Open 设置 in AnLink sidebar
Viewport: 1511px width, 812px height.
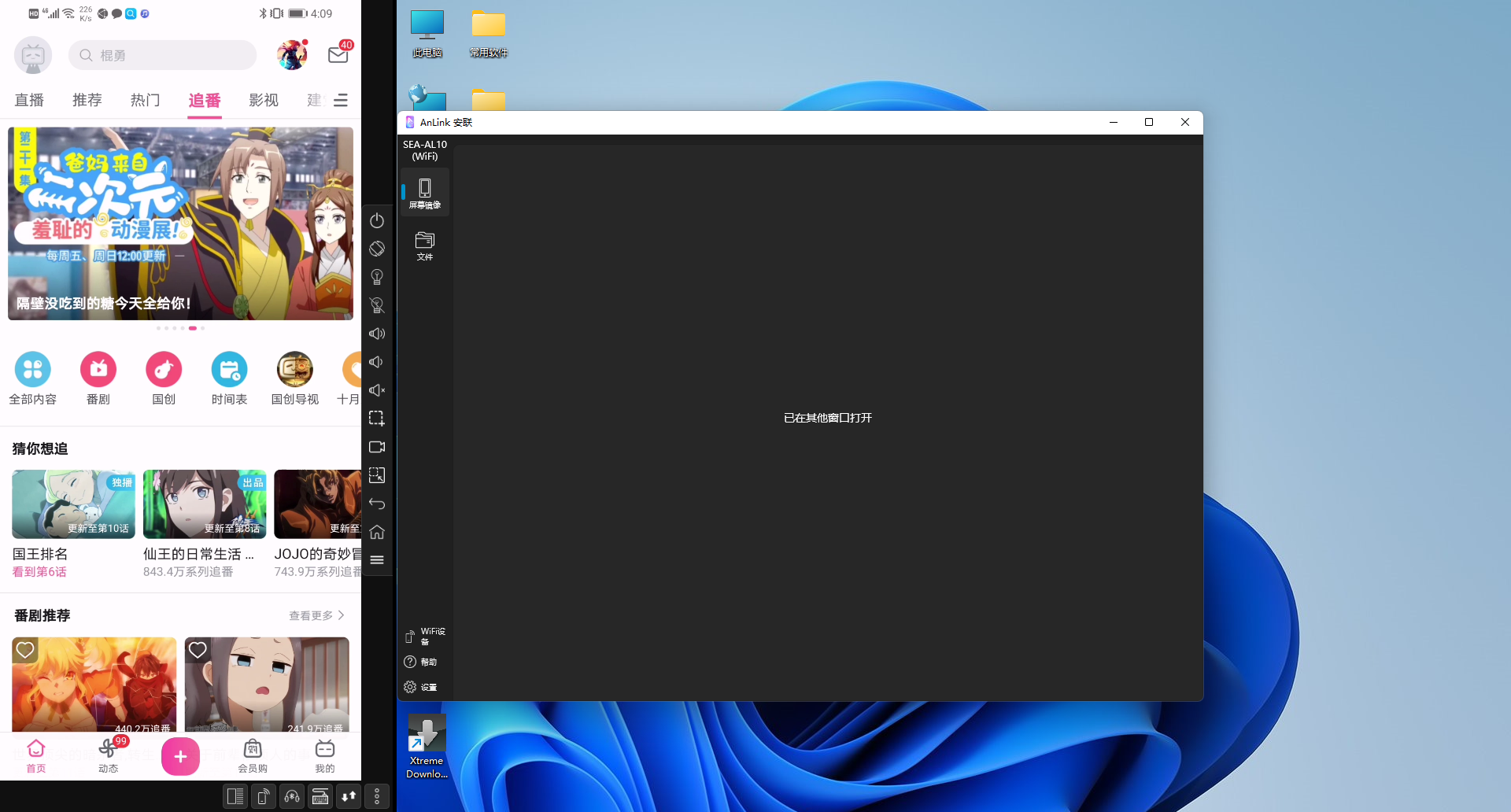[421, 687]
